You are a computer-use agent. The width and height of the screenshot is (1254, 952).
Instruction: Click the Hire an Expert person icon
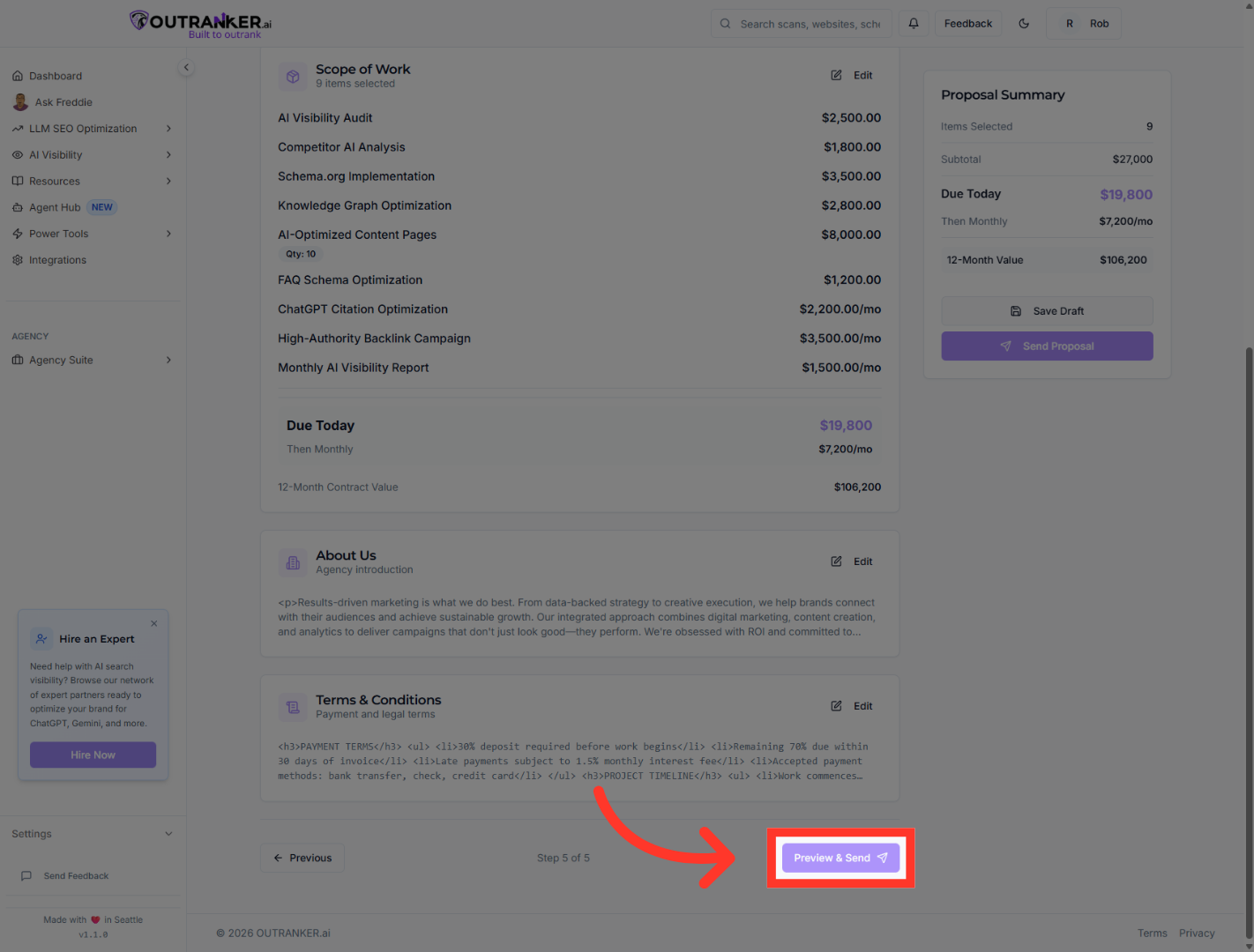coord(41,639)
